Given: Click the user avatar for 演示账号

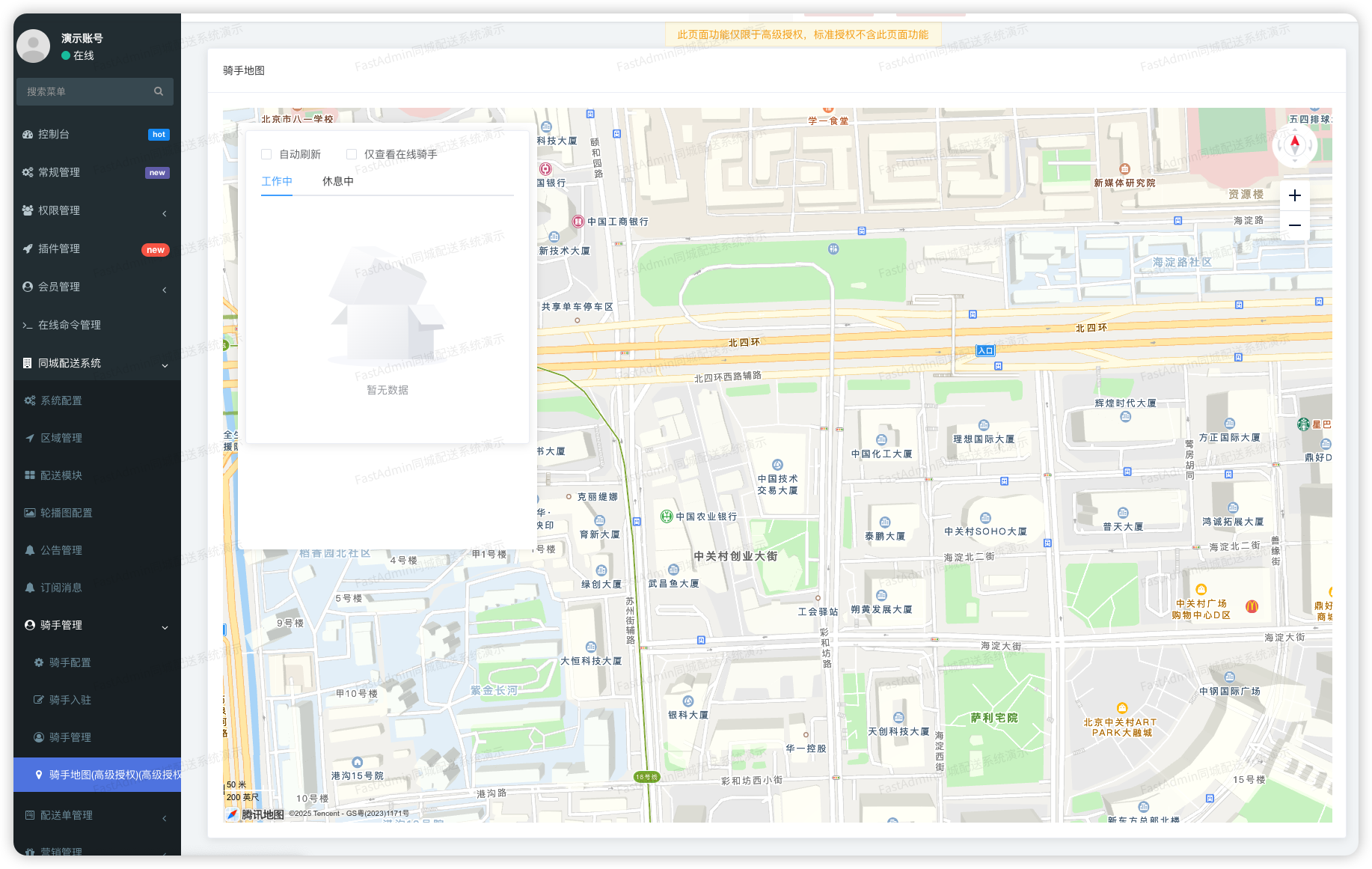Looking at the screenshot, I should (34, 46).
